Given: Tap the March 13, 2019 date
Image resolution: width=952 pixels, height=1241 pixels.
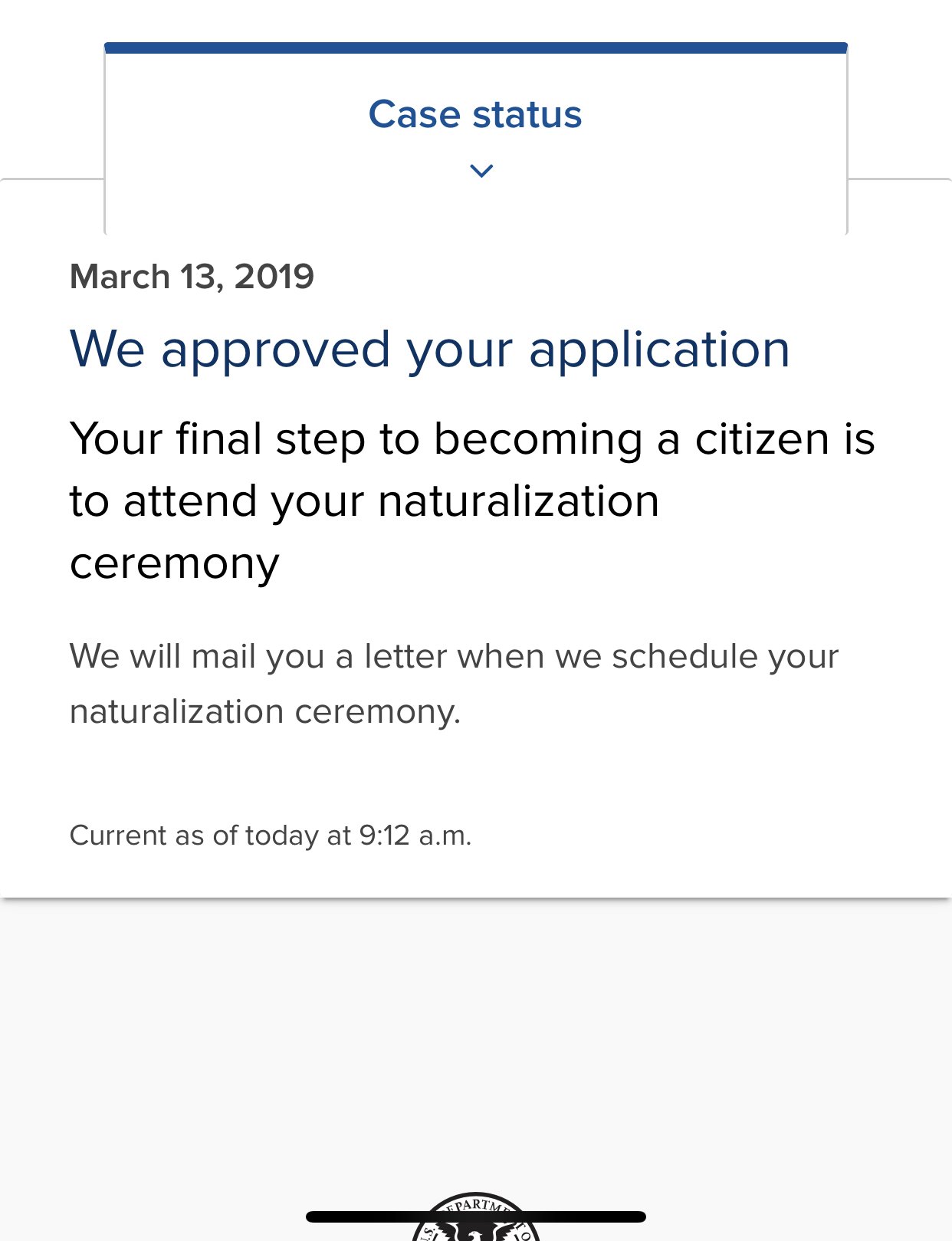Looking at the screenshot, I should (x=192, y=277).
